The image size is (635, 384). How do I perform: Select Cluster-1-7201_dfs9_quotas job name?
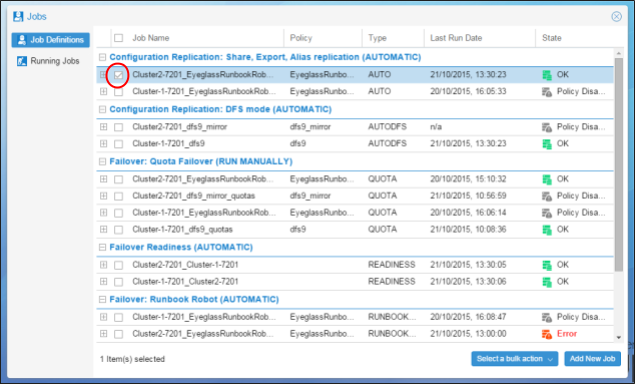(182, 229)
